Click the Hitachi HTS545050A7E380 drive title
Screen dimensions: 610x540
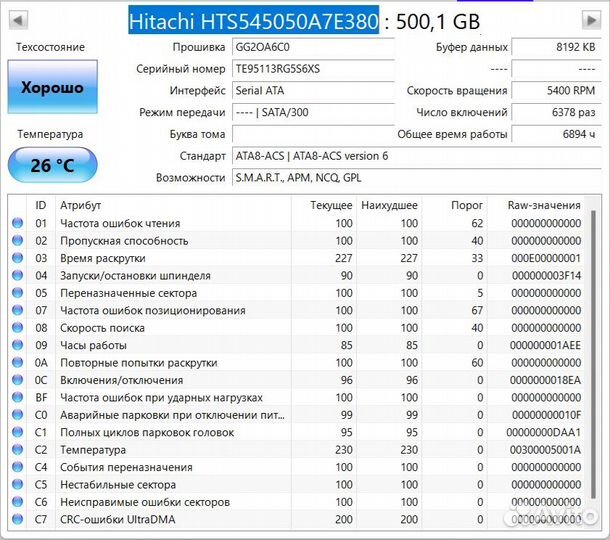254,21
